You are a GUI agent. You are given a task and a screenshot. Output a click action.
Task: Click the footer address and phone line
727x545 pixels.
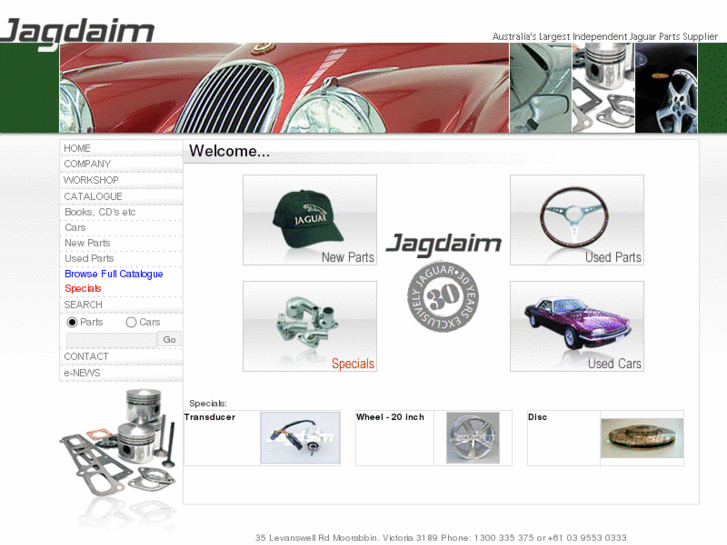pos(440,538)
